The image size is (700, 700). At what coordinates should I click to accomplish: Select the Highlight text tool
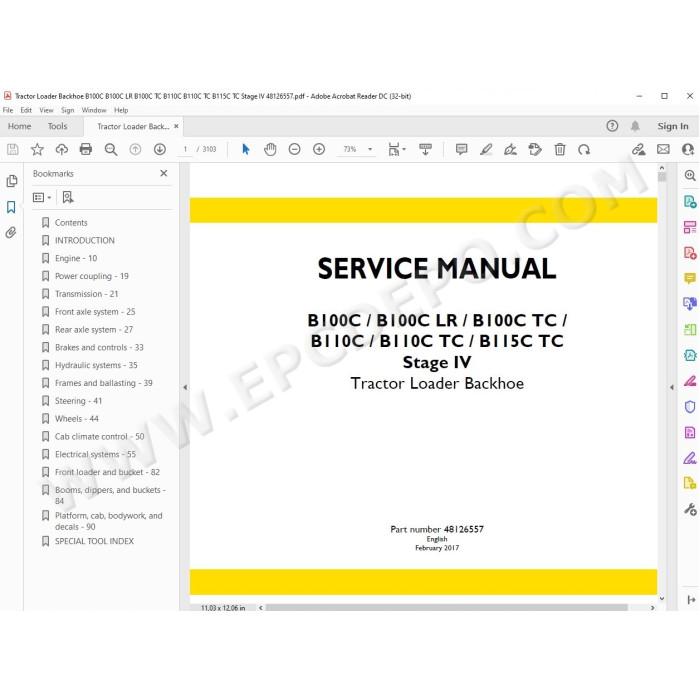coord(486,149)
